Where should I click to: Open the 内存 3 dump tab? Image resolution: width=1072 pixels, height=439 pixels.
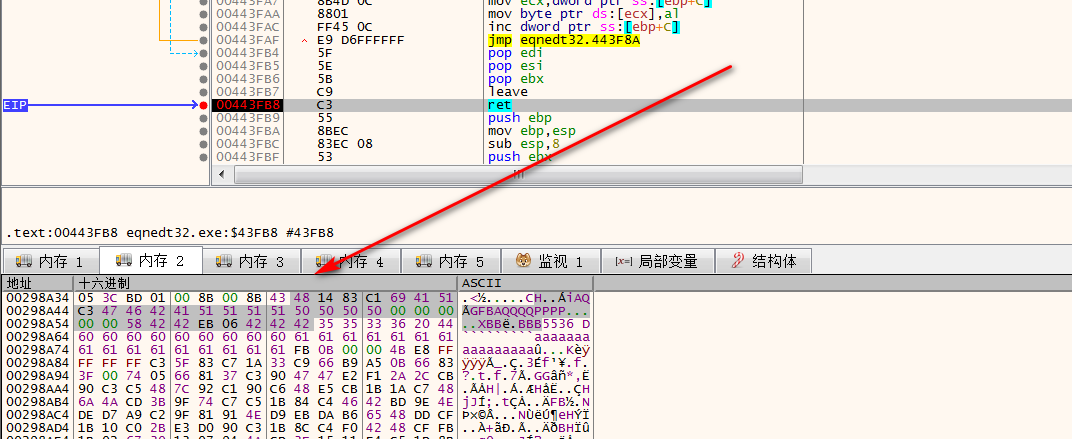[251, 261]
